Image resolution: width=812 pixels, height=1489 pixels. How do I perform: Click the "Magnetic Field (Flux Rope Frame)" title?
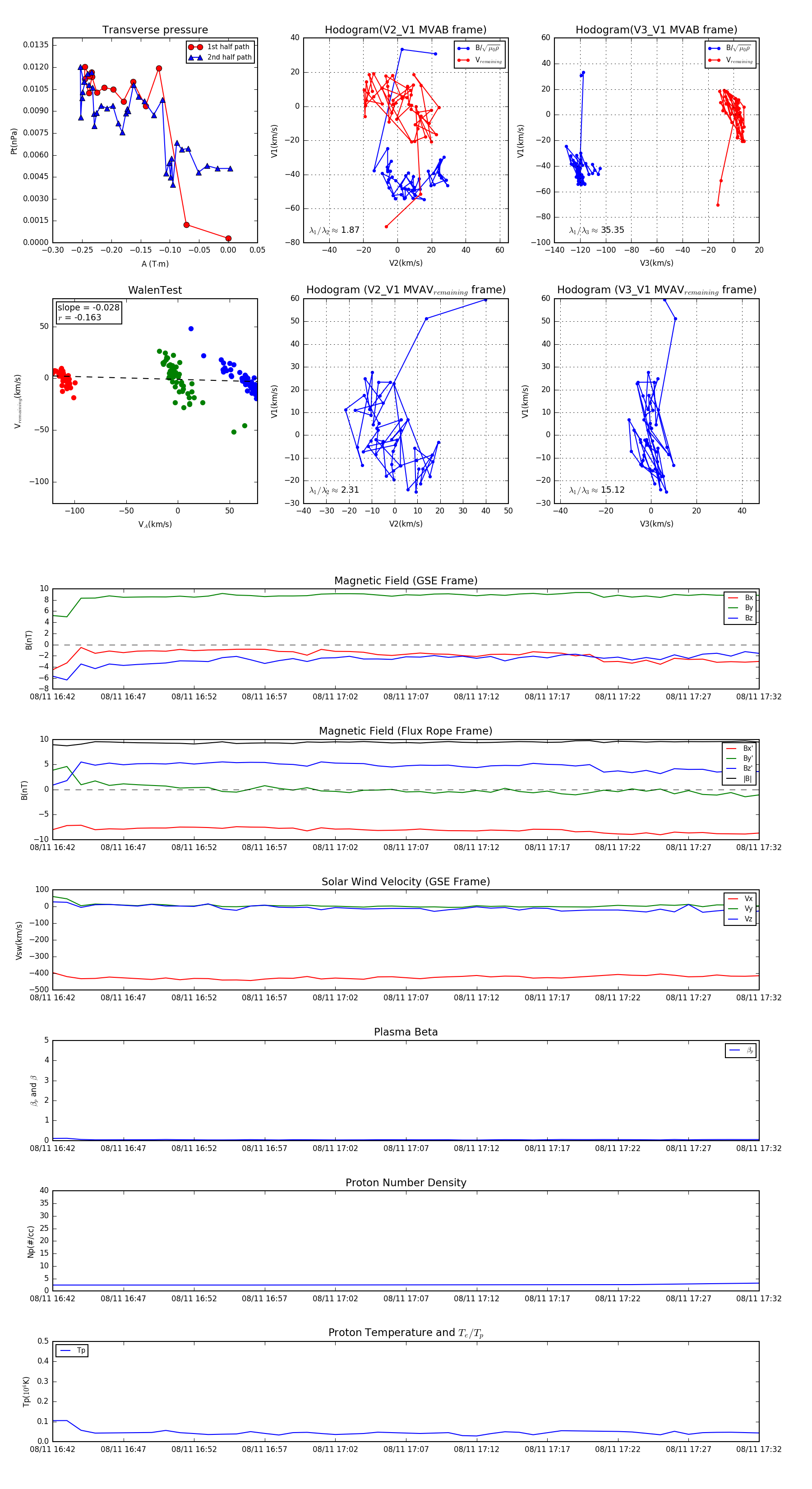[406, 731]
